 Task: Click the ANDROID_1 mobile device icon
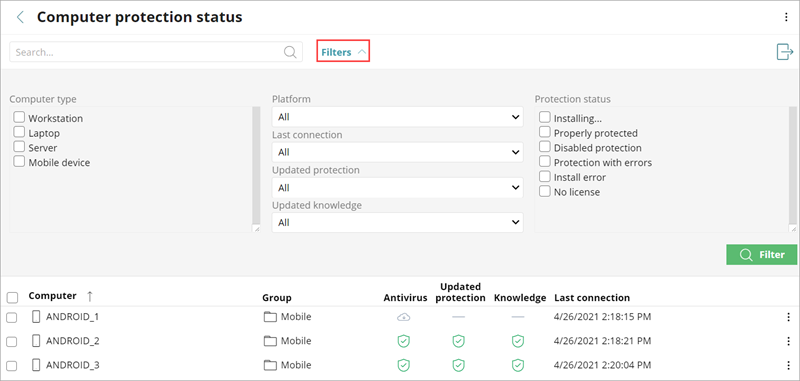point(36,317)
